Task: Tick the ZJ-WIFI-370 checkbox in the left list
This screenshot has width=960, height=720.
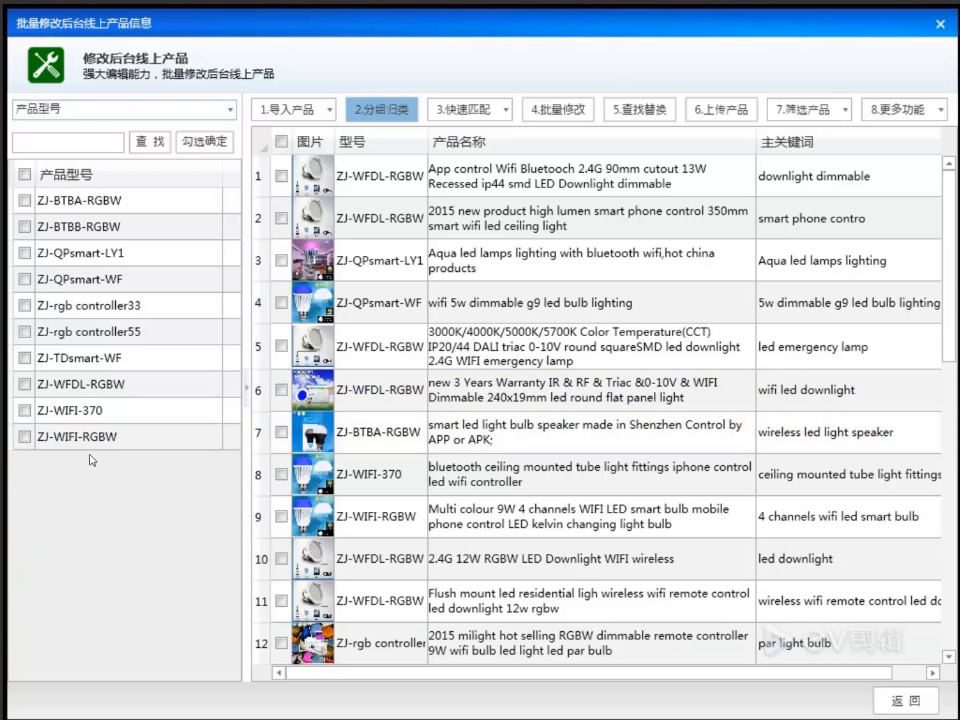Action: [x=24, y=410]
